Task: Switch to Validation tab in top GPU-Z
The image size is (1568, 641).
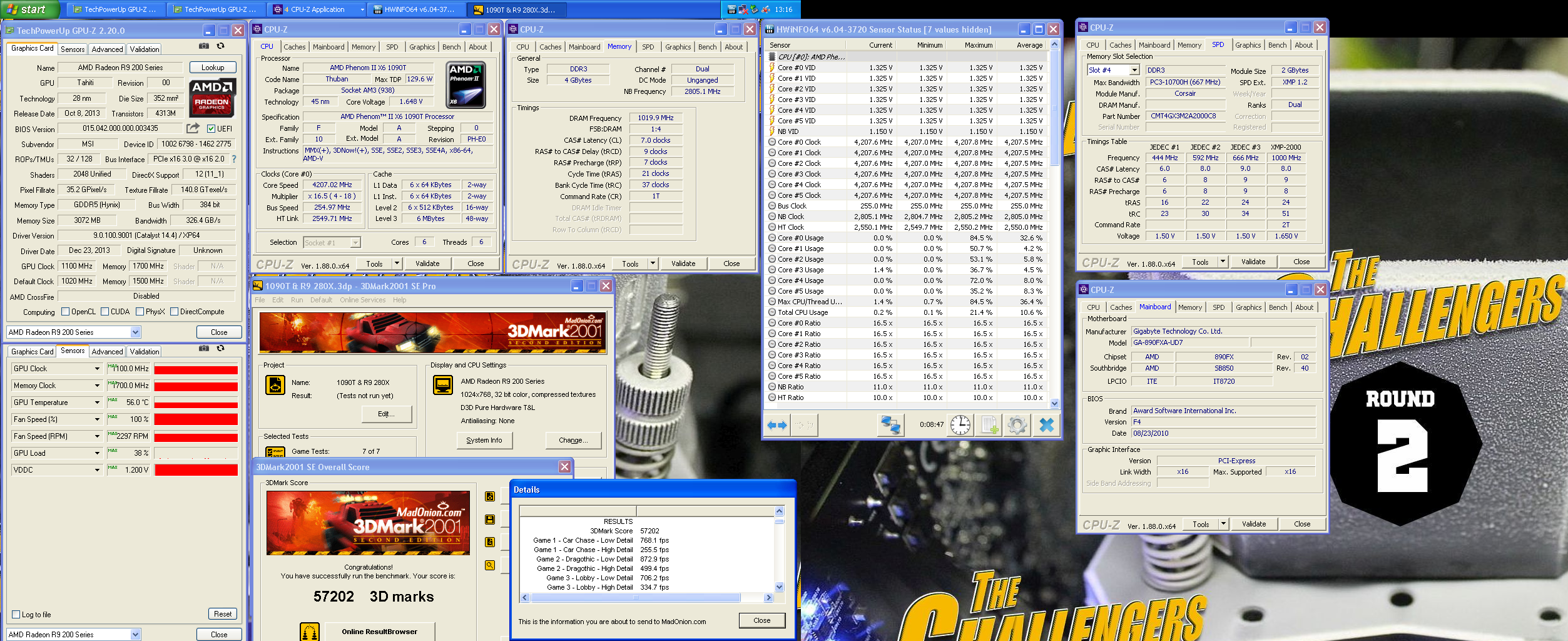Action: [x=145, y=49]
